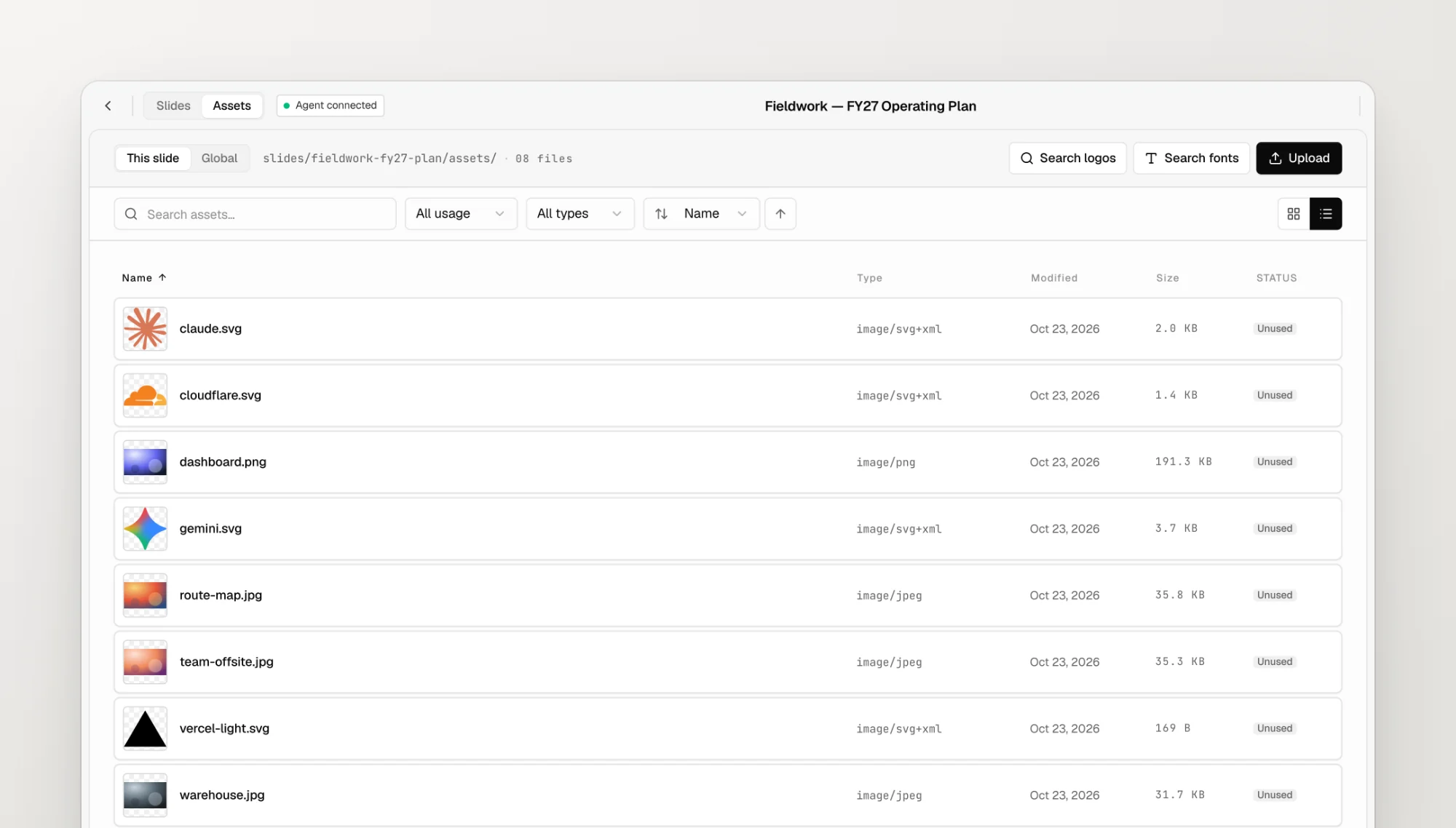Screen dimensions: 1456x828
Task: Open Search logos
Action: coord(1068,159)
